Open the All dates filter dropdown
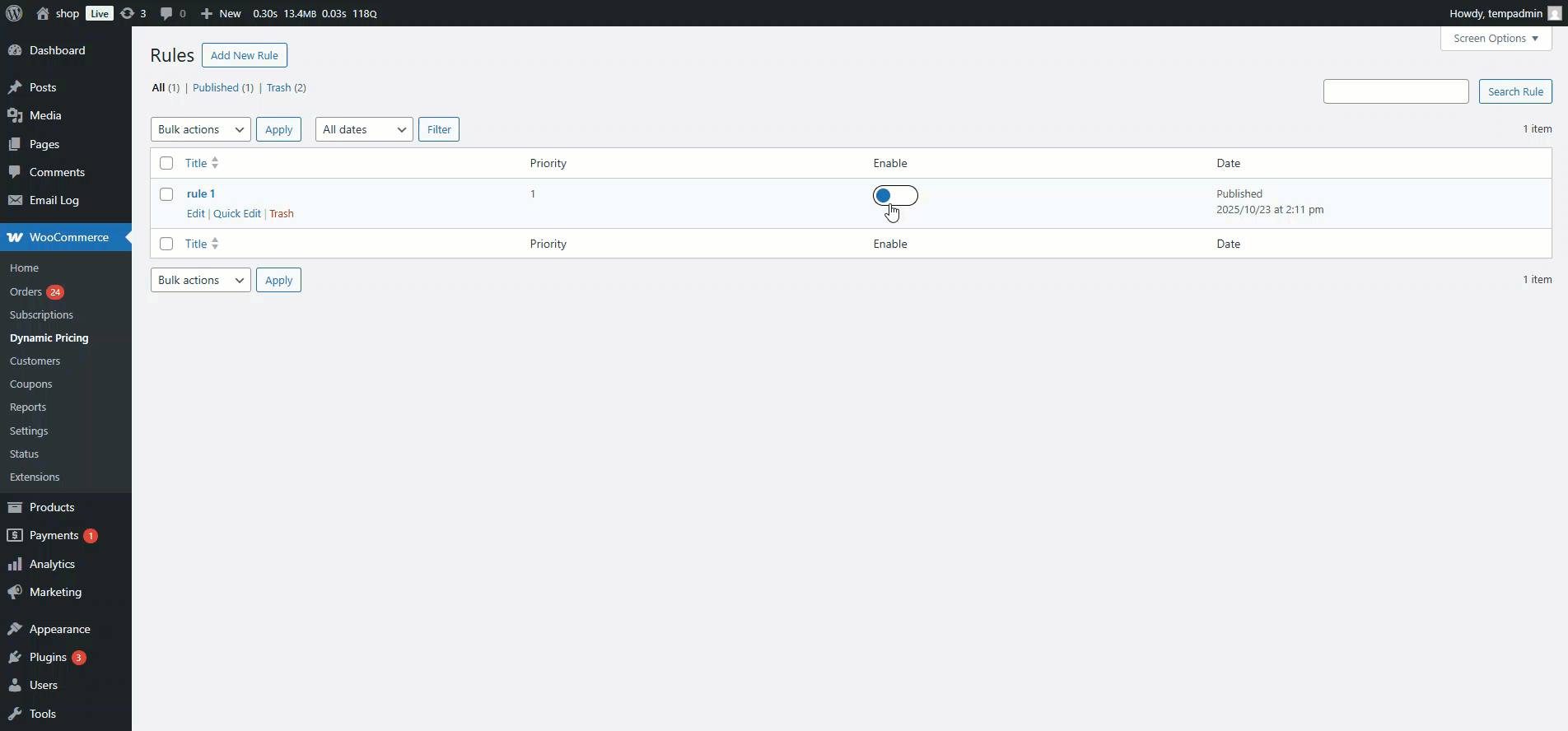 coord(363,129)
